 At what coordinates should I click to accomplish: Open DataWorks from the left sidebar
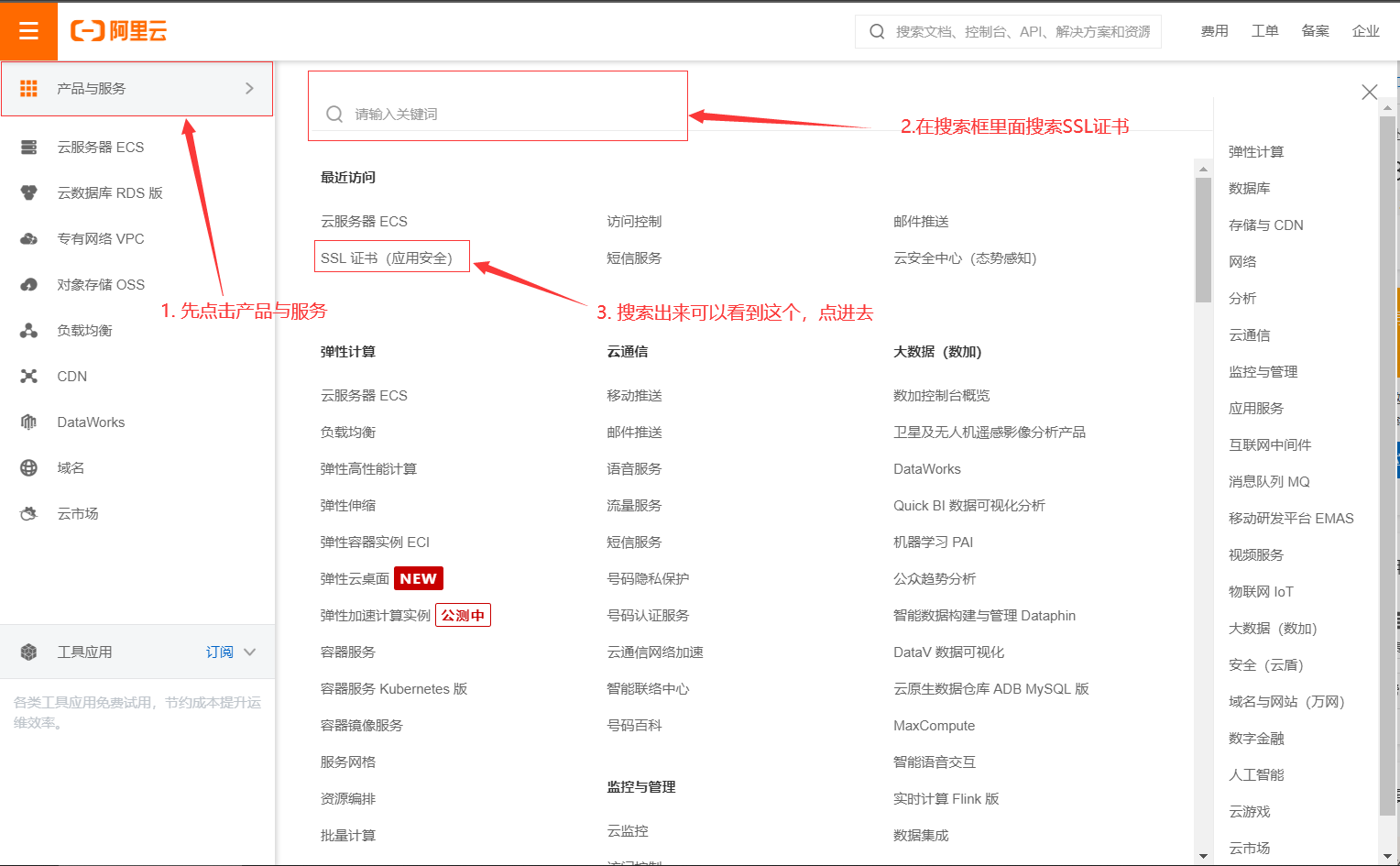tap(91, 422)
